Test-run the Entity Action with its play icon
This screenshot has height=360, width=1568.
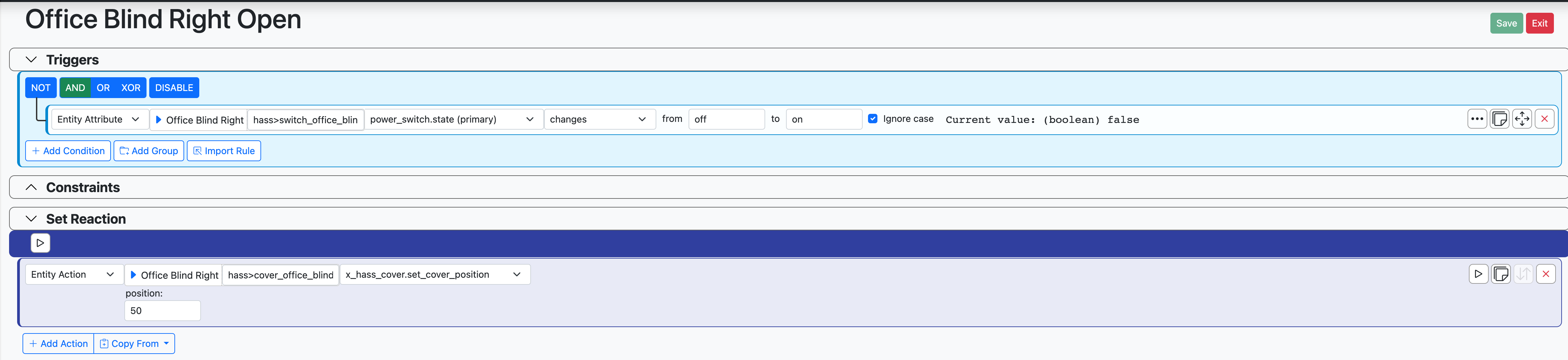(x=1478, y=274)
